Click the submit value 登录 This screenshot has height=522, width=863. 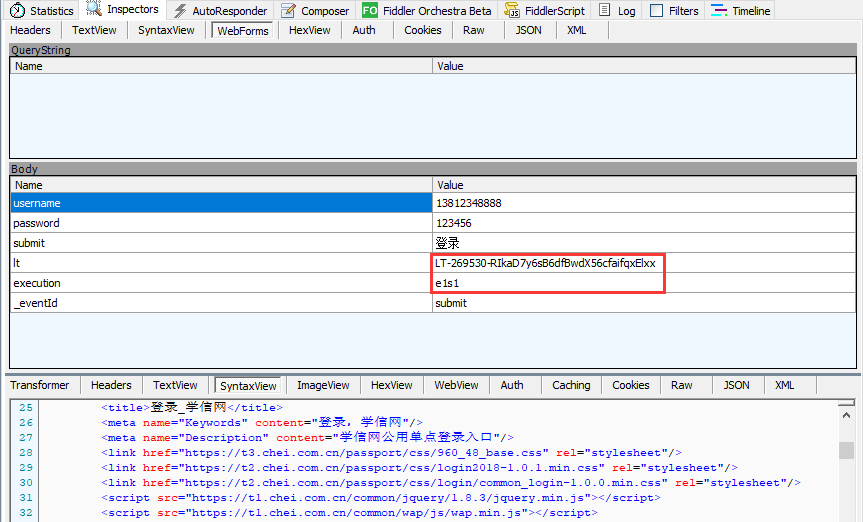click(x=447, y=243)
